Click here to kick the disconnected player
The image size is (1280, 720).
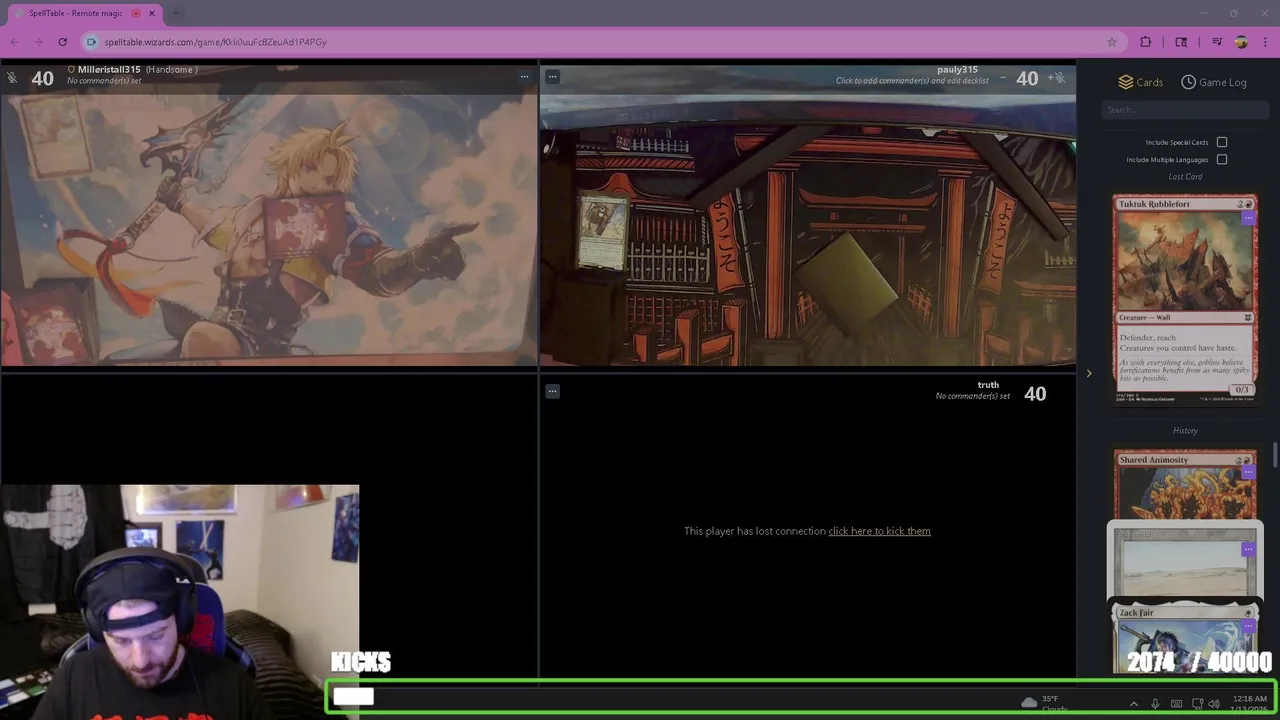[879, 531]
